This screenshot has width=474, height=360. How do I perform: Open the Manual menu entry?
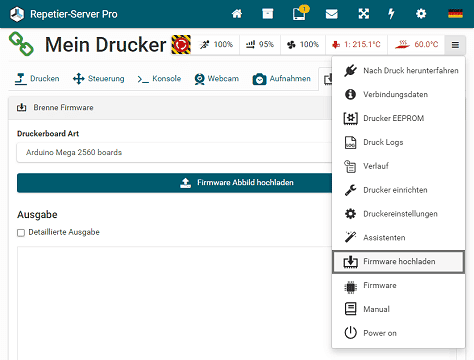click(398, 309)
